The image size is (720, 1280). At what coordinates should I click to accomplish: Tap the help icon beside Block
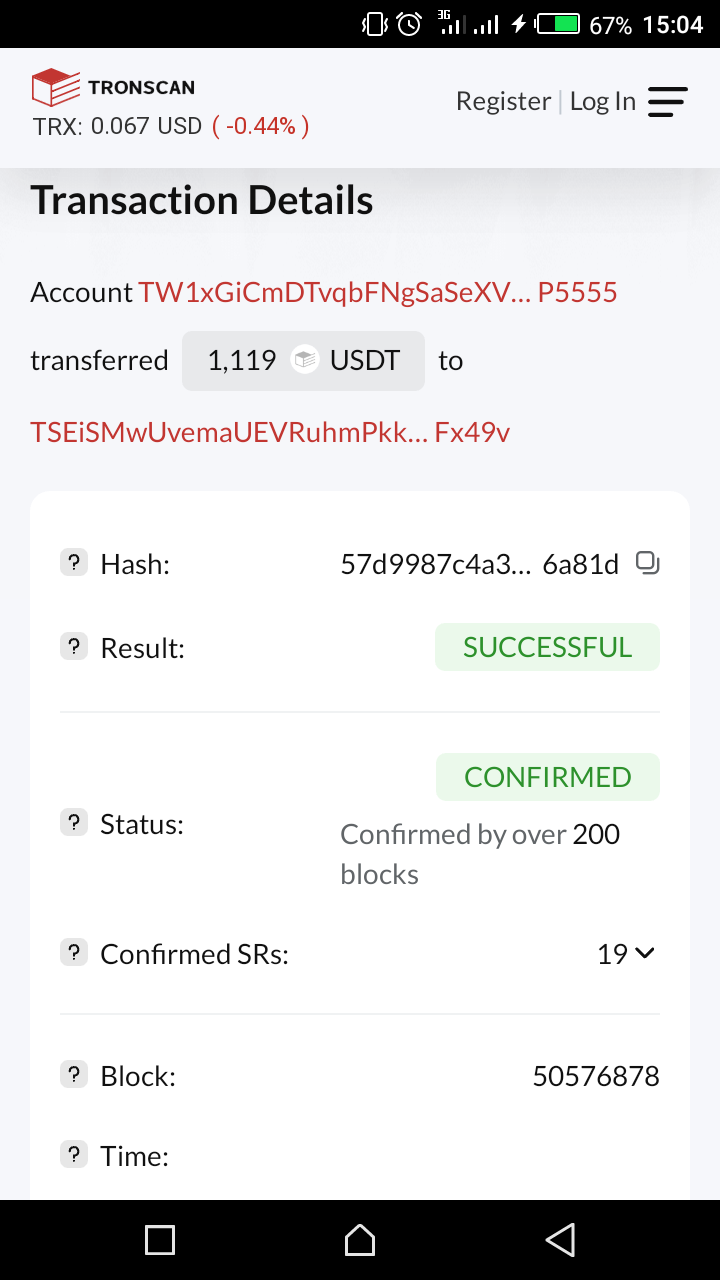[x=74, y=1075]
